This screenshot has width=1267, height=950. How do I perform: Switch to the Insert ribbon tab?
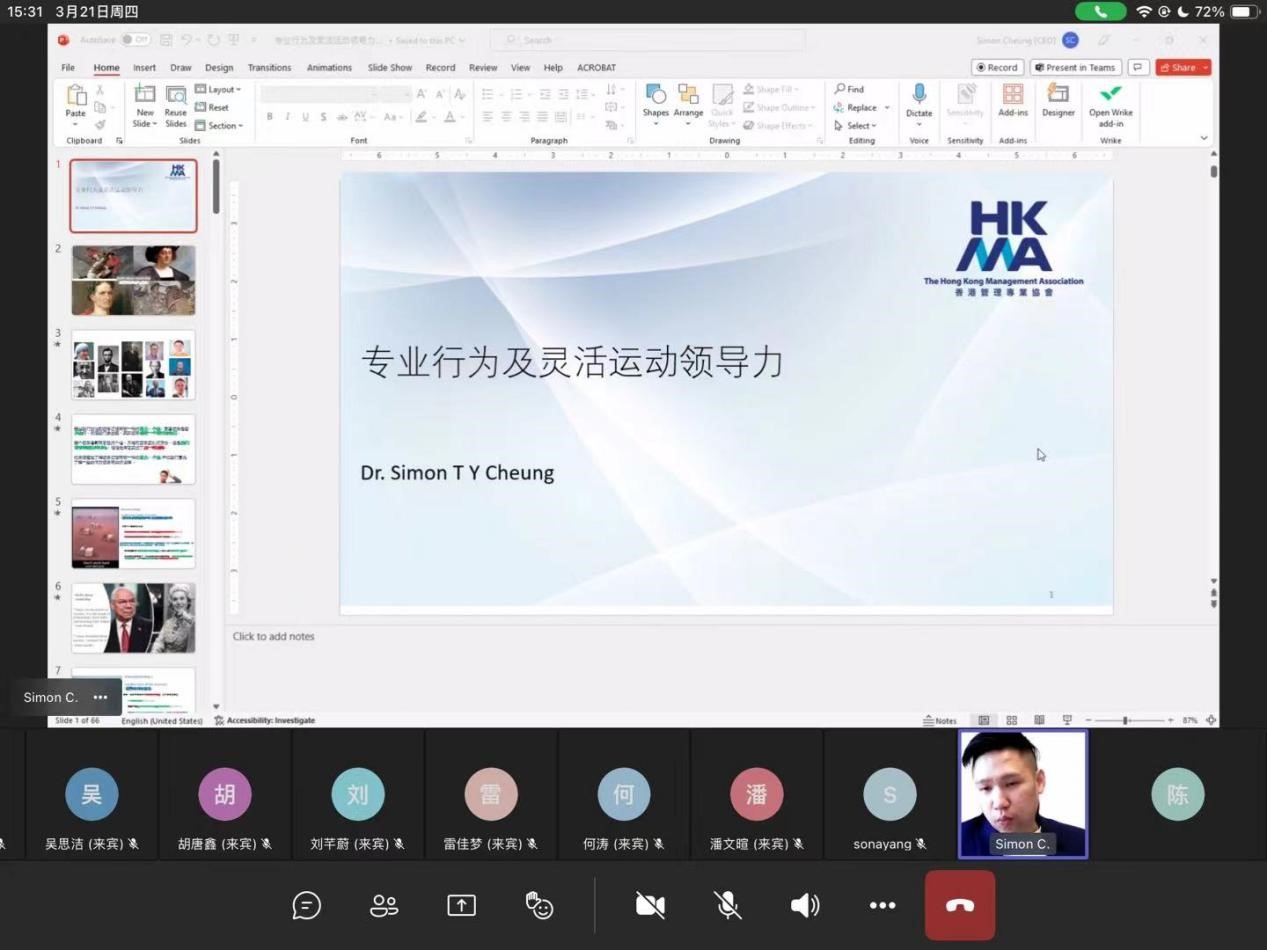coord(144,68)
